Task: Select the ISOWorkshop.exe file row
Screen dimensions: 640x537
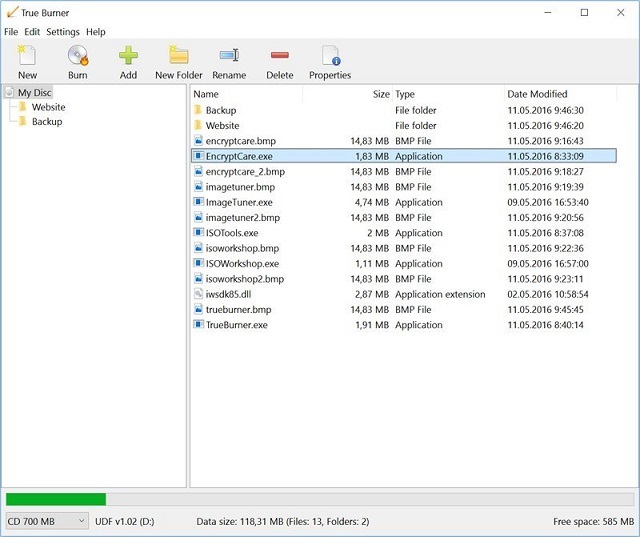Action: tap(242, 264)
